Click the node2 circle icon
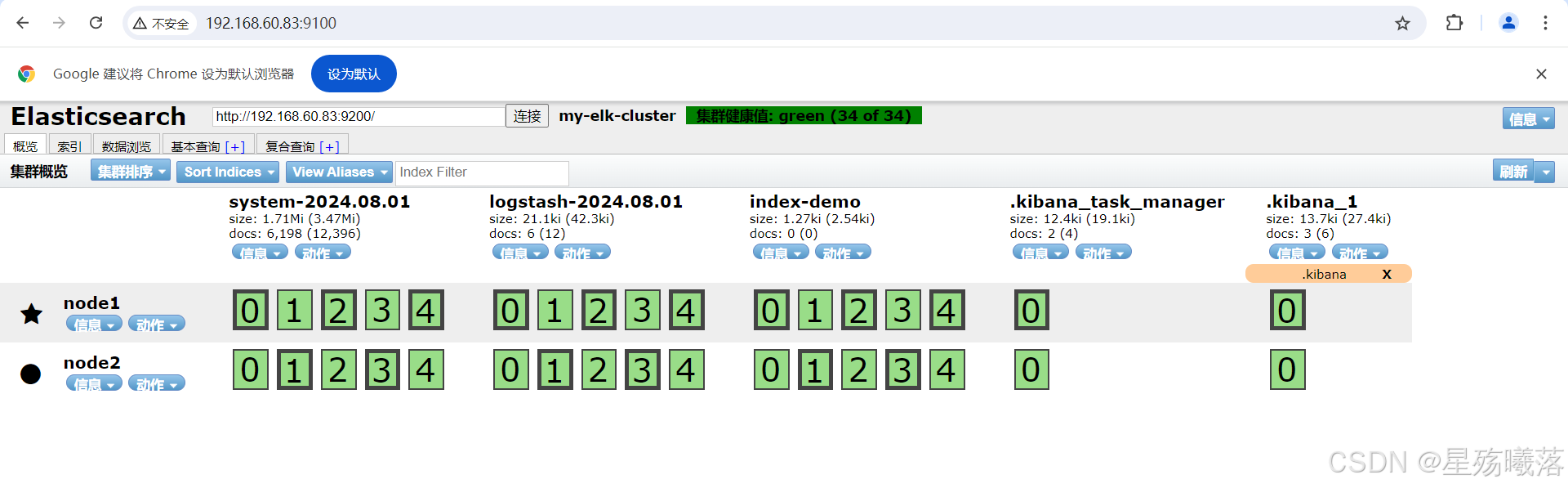The image size is (1568, 488). 30,374
